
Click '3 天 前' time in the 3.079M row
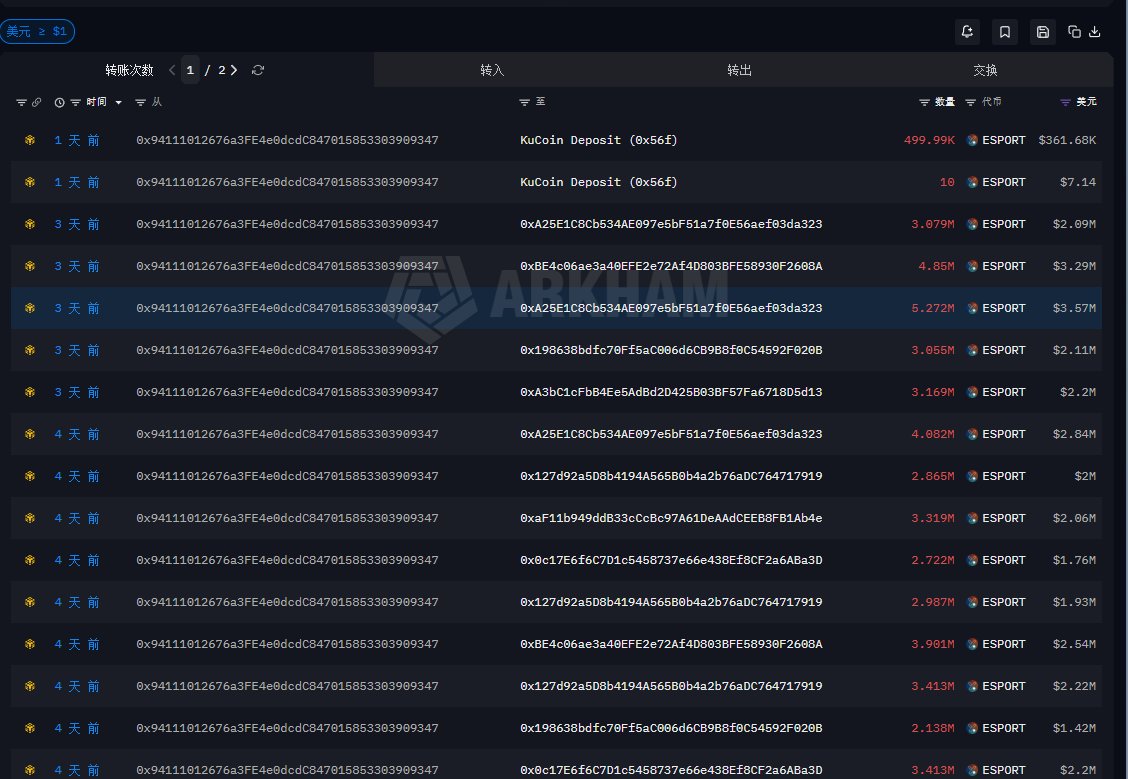tap(77, 224)
